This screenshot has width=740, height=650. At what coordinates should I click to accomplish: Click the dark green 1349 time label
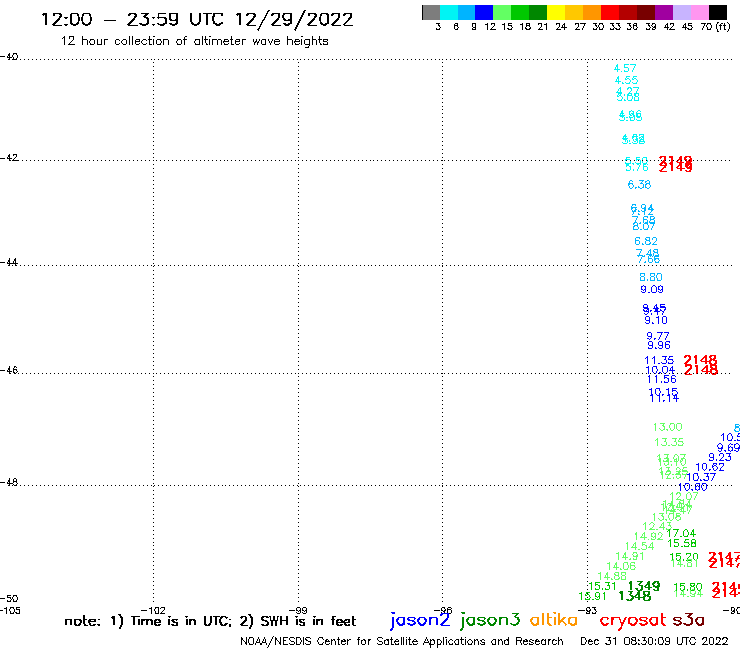644,586
